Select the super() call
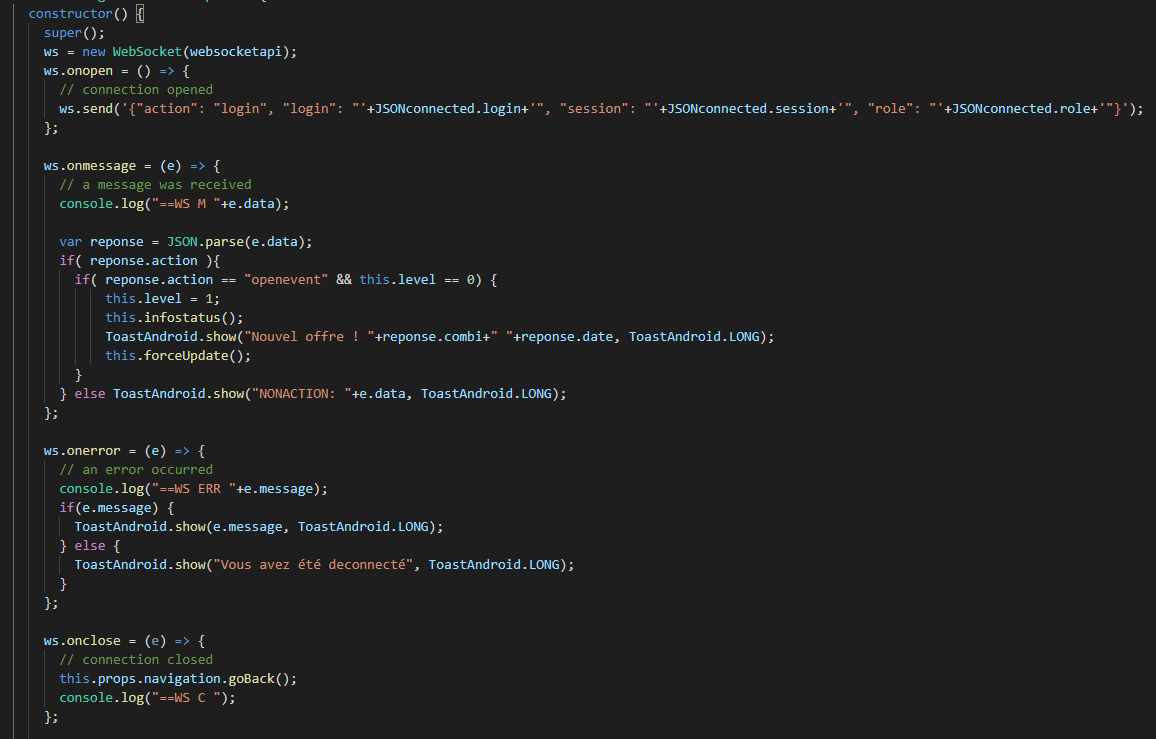Screen dimensions: 1156x739 pos(70,32)
